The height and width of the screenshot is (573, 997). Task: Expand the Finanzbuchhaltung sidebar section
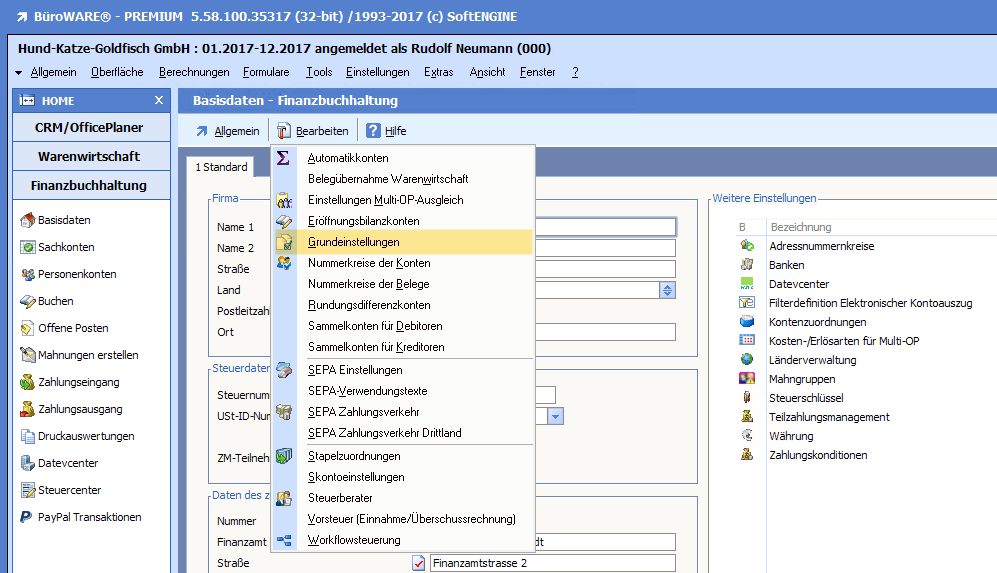tap(88, 185)
